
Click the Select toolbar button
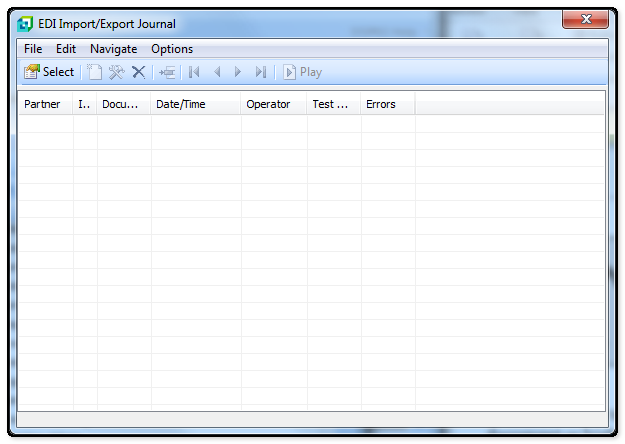49,72
